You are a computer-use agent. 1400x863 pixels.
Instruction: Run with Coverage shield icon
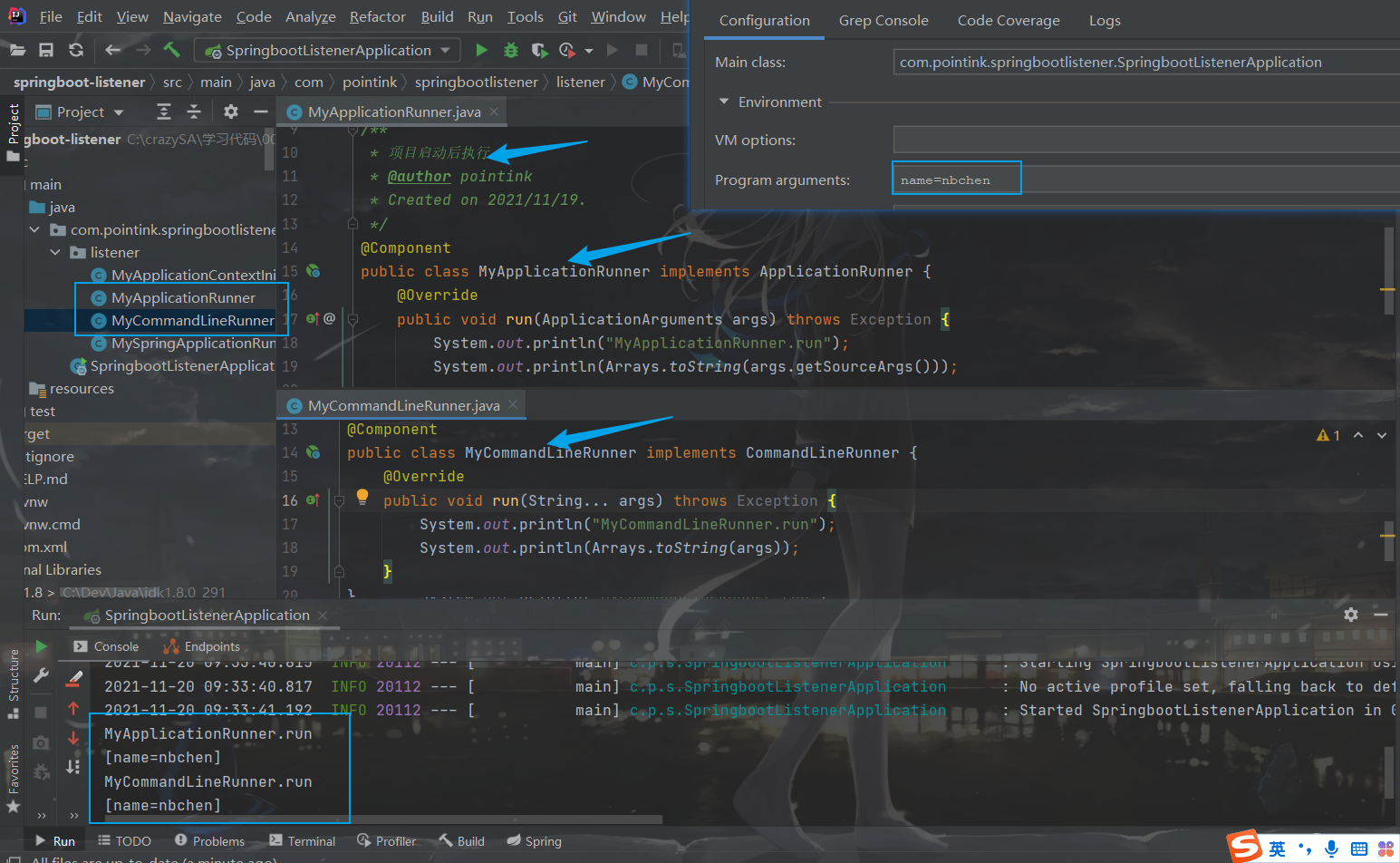point(539,50)
